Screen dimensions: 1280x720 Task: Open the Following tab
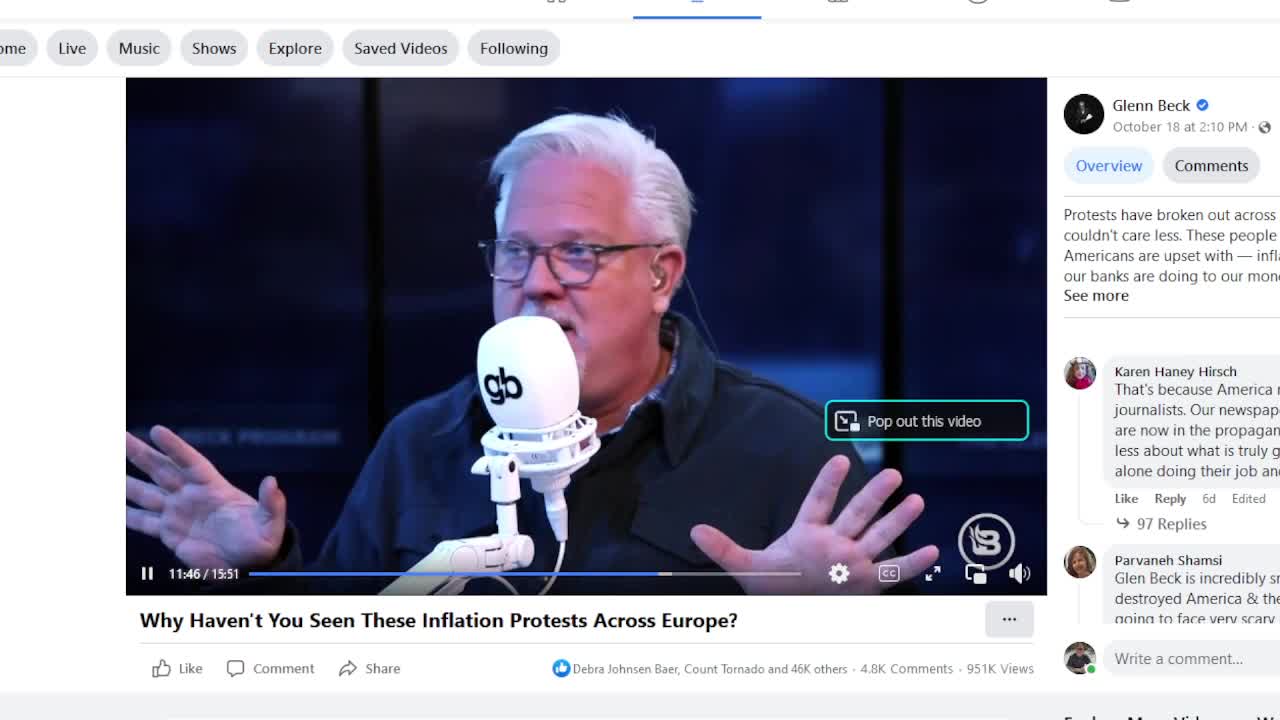pyautogui.click(x=514, y=48)
